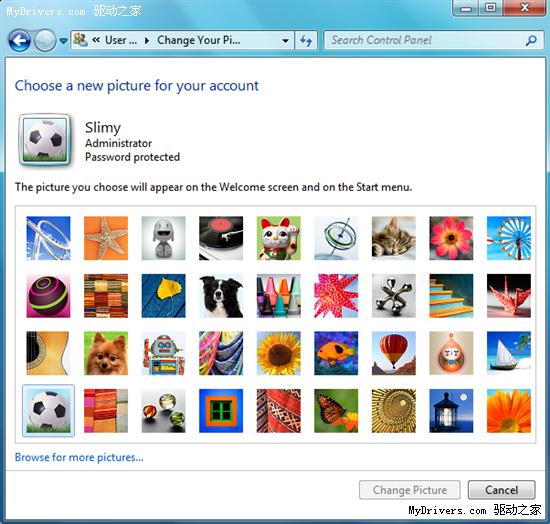Maximize the Control Panel window
The height and width of the screenshot is (524, 550).
click(x=490, y=8)
